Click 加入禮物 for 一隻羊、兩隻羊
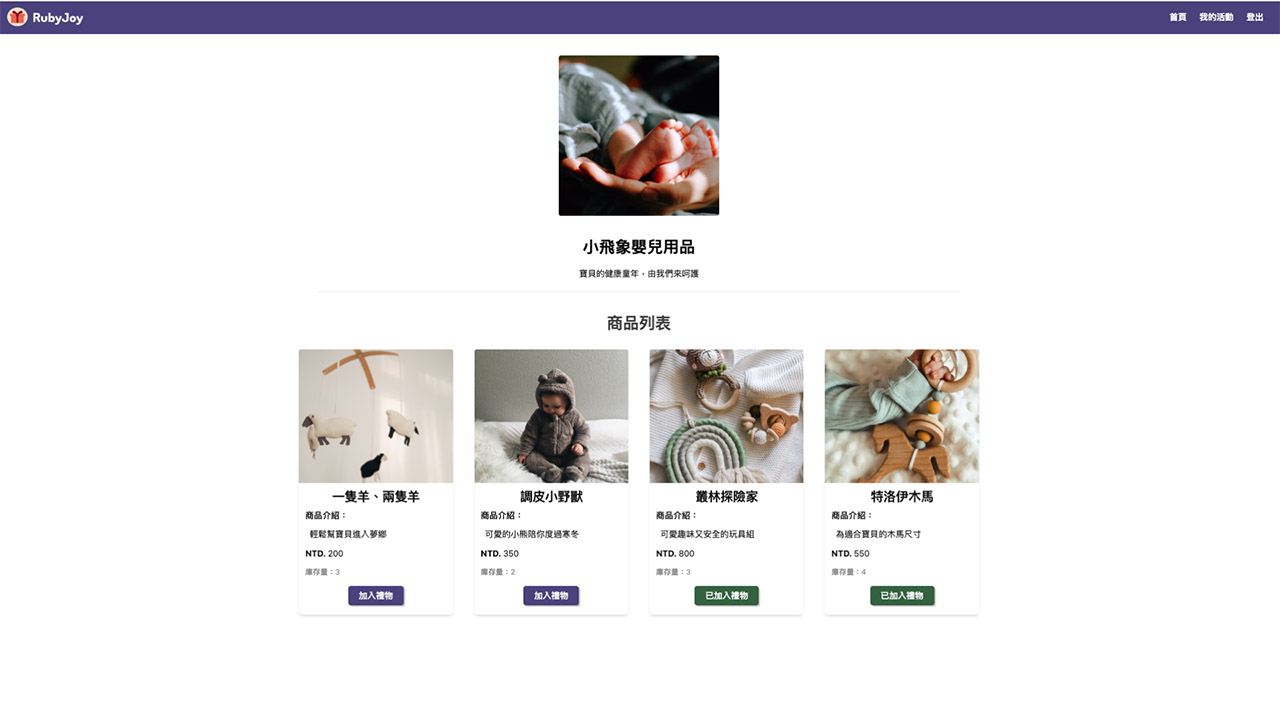 376,596
